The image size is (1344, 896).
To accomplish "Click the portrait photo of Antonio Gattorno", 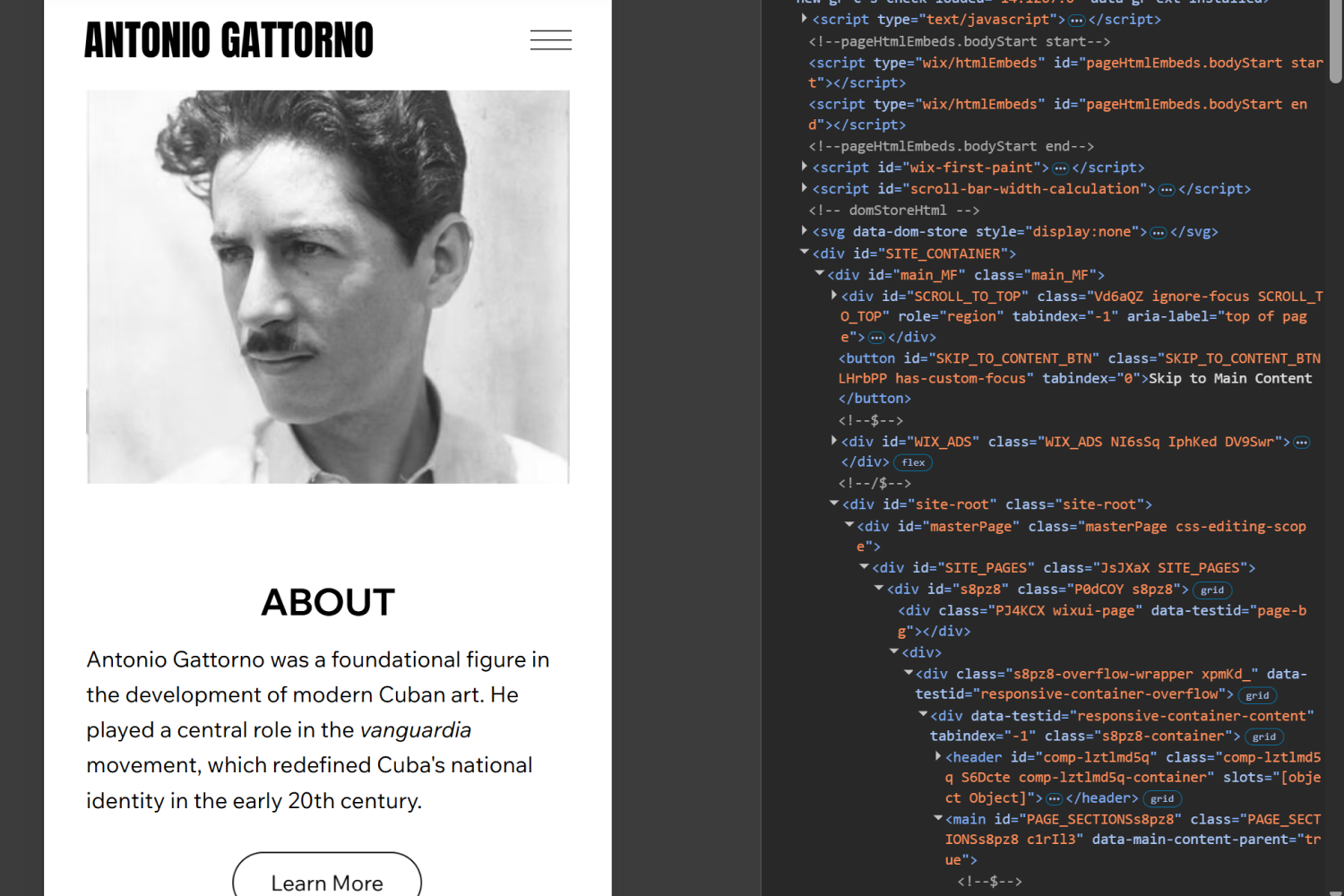I will click(x=328, y=287).
